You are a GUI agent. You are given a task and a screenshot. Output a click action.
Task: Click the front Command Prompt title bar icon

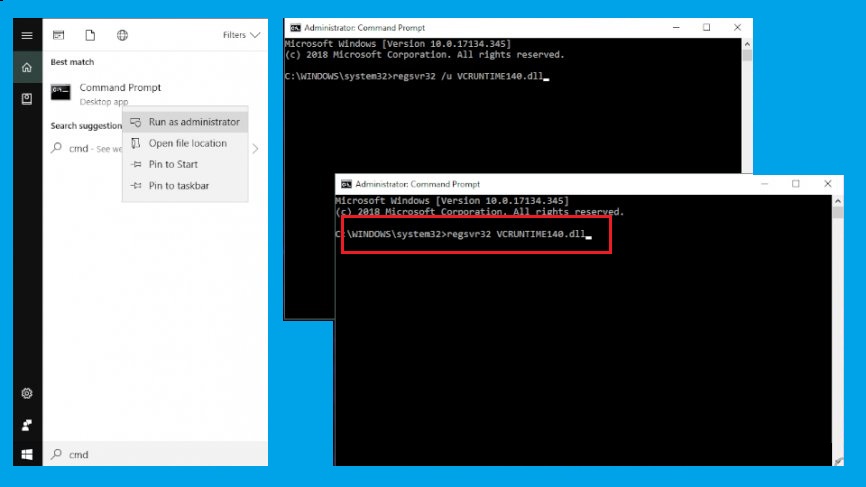coord(346,184)
